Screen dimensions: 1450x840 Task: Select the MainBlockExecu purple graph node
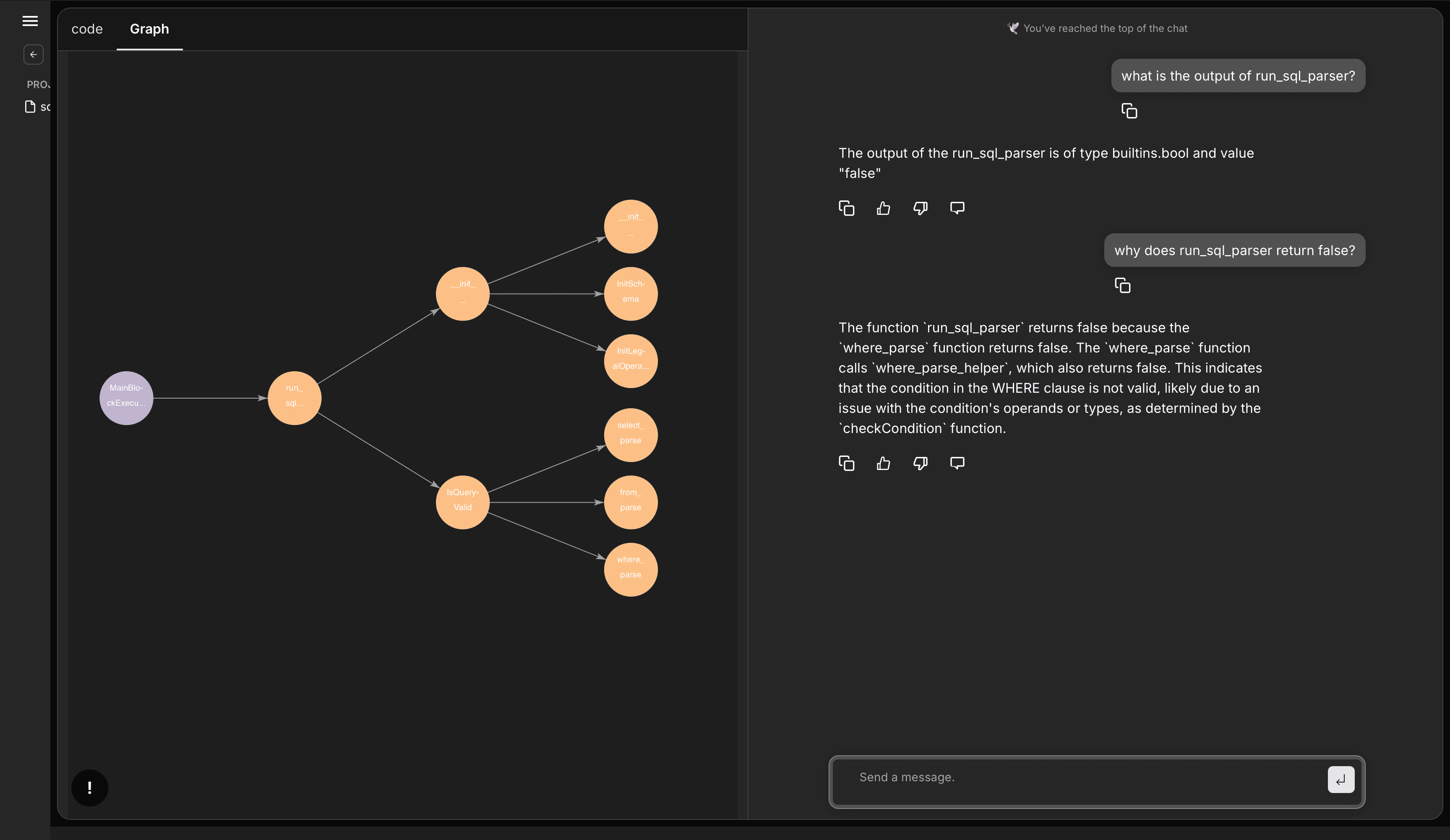pyautogui.click(x=126, y=398)
